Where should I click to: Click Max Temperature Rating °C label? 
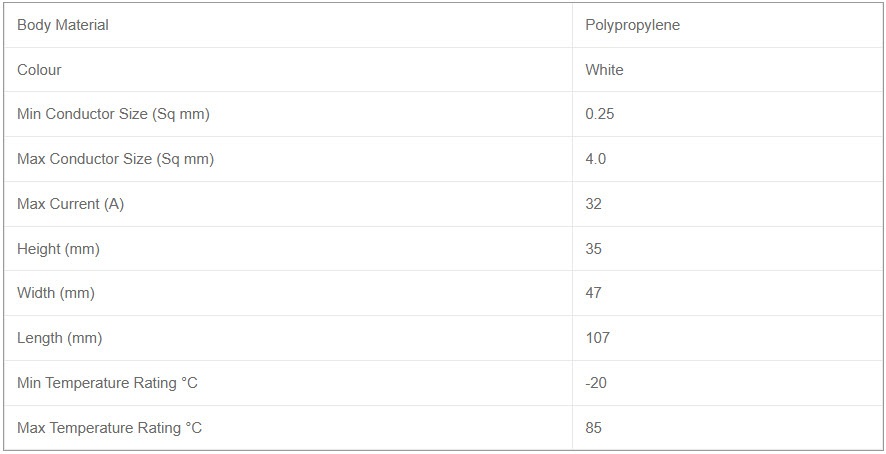109,428
